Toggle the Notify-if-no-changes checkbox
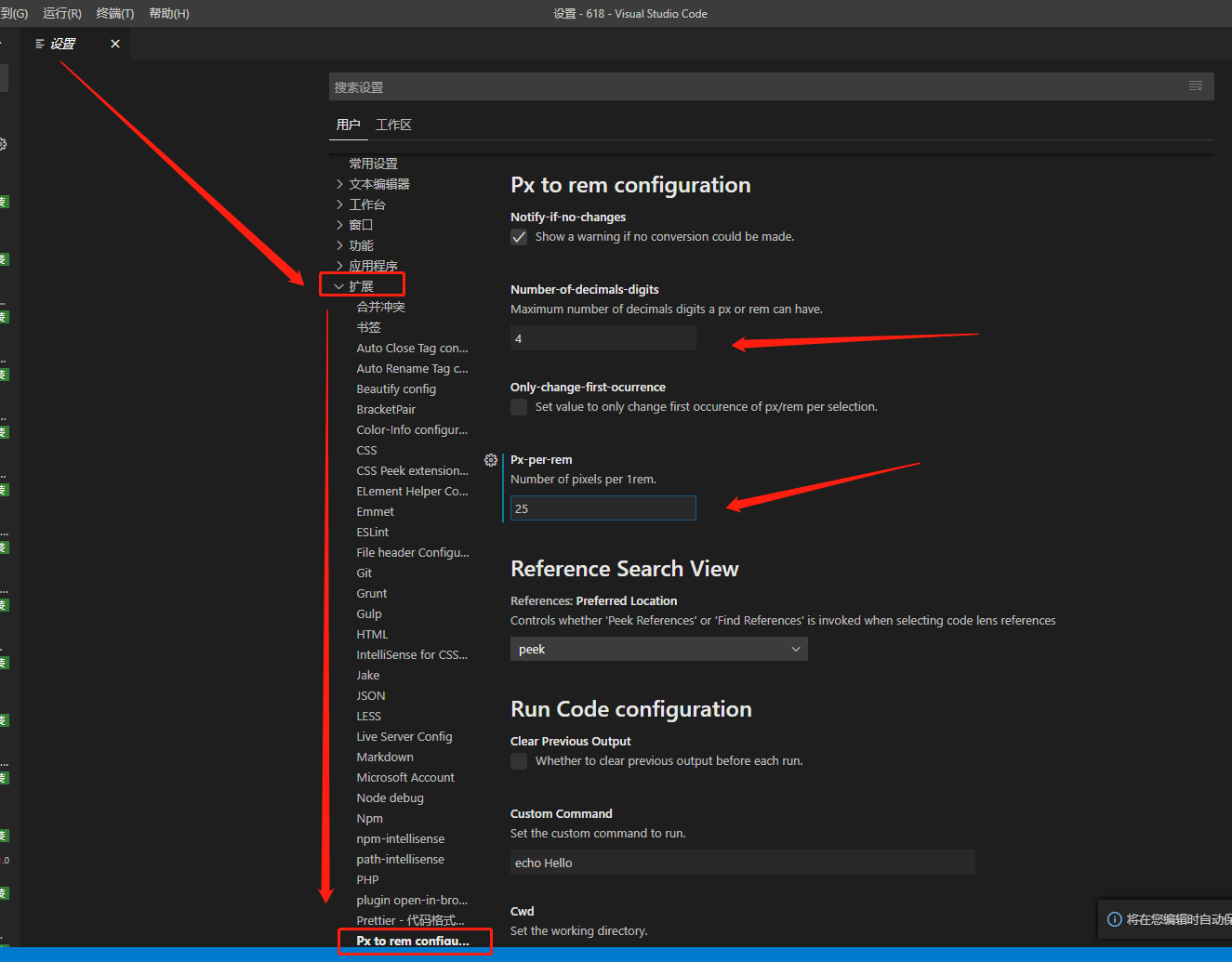Screen dimensions: 1232x962 [519, 237]
